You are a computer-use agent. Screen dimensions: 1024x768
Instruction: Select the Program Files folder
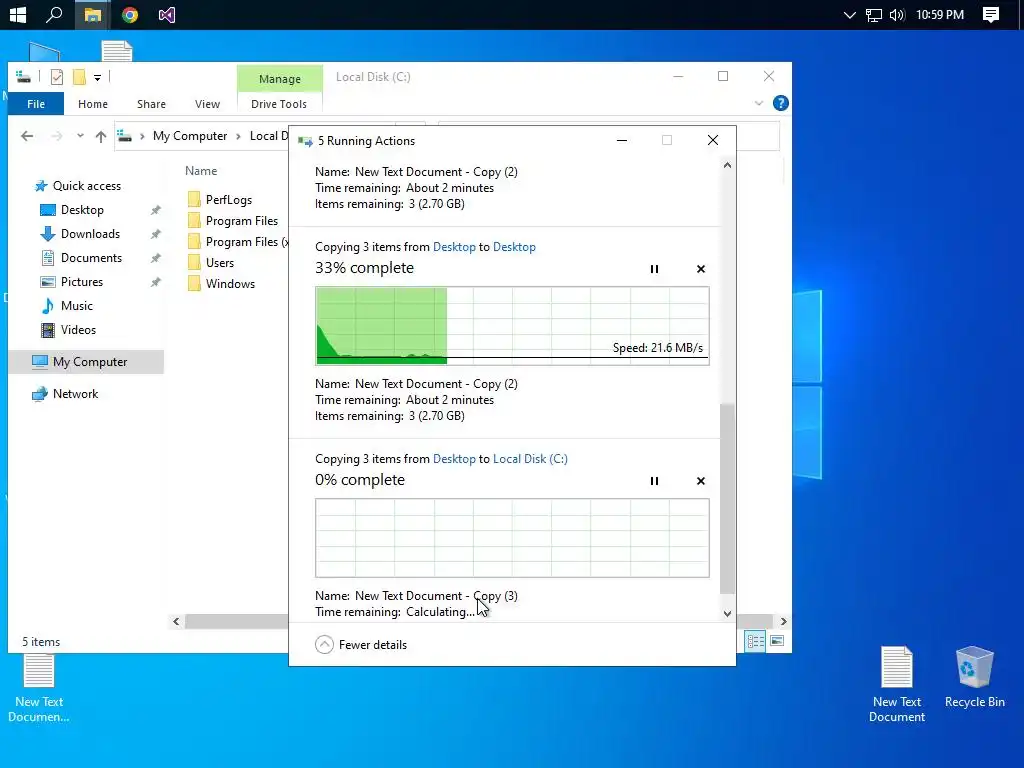pos(242,221)
